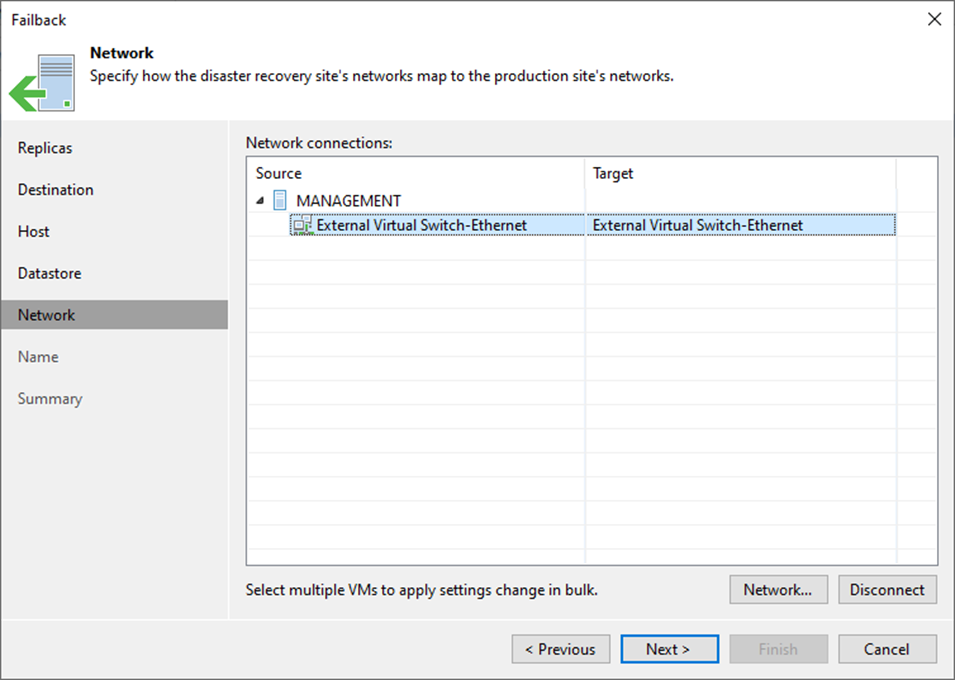Image resolution: width=955 pixels, height=680 pixels.
Task: Select the Network step in the sidebar
Action: [x=46, y=315]
